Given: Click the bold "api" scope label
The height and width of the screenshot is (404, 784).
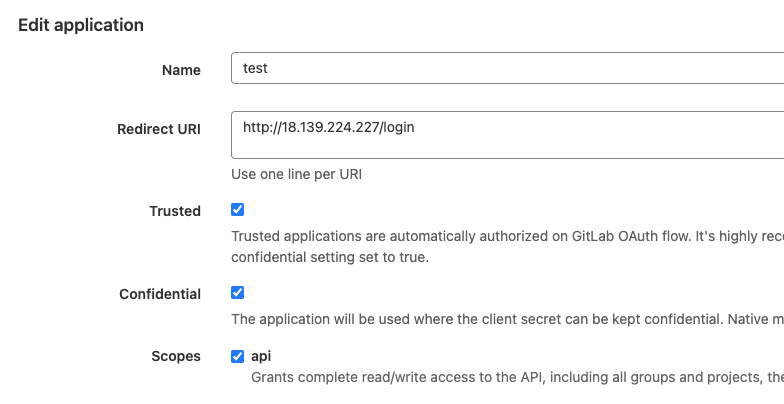Looking at the screenshot, I should click(x=261, y=356).
